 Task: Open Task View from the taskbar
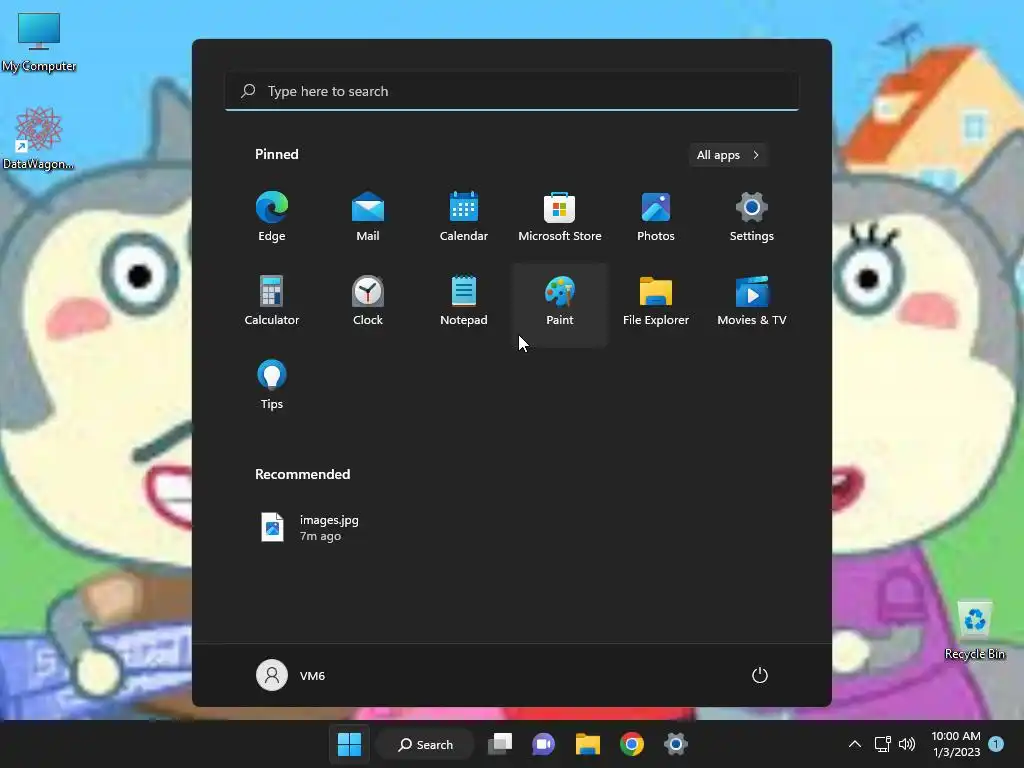[x=500, y=744]
